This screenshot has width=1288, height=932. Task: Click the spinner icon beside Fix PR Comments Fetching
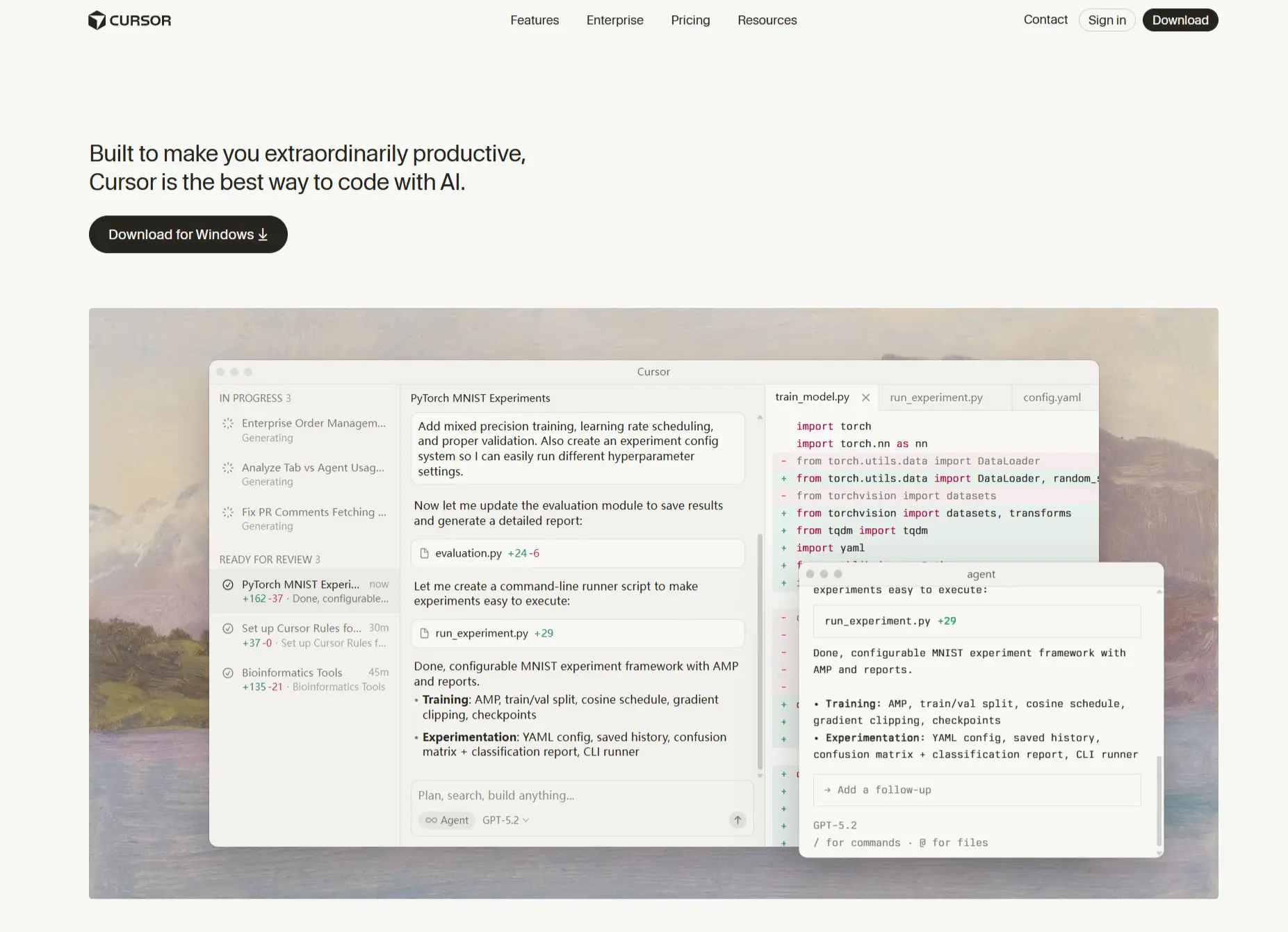[227, 512]
